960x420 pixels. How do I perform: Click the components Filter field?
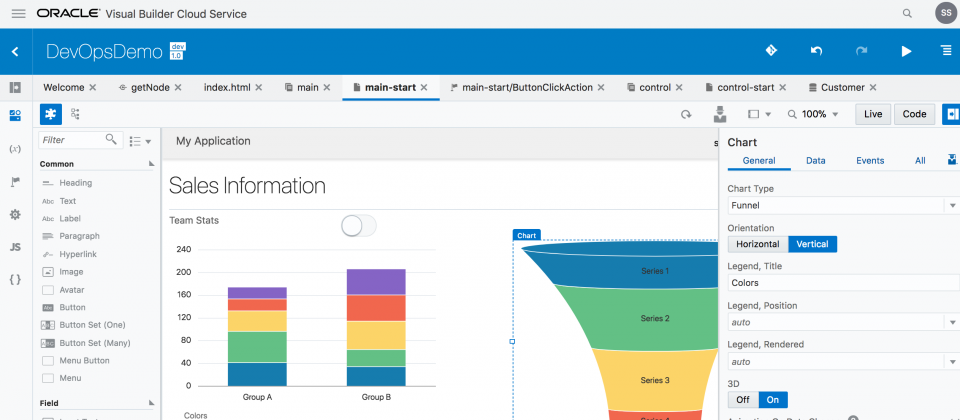pos(80,140)
